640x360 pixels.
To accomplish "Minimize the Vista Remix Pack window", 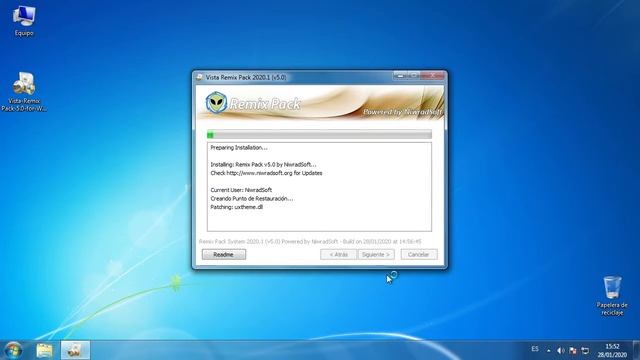I will click(x=400, y=76).
